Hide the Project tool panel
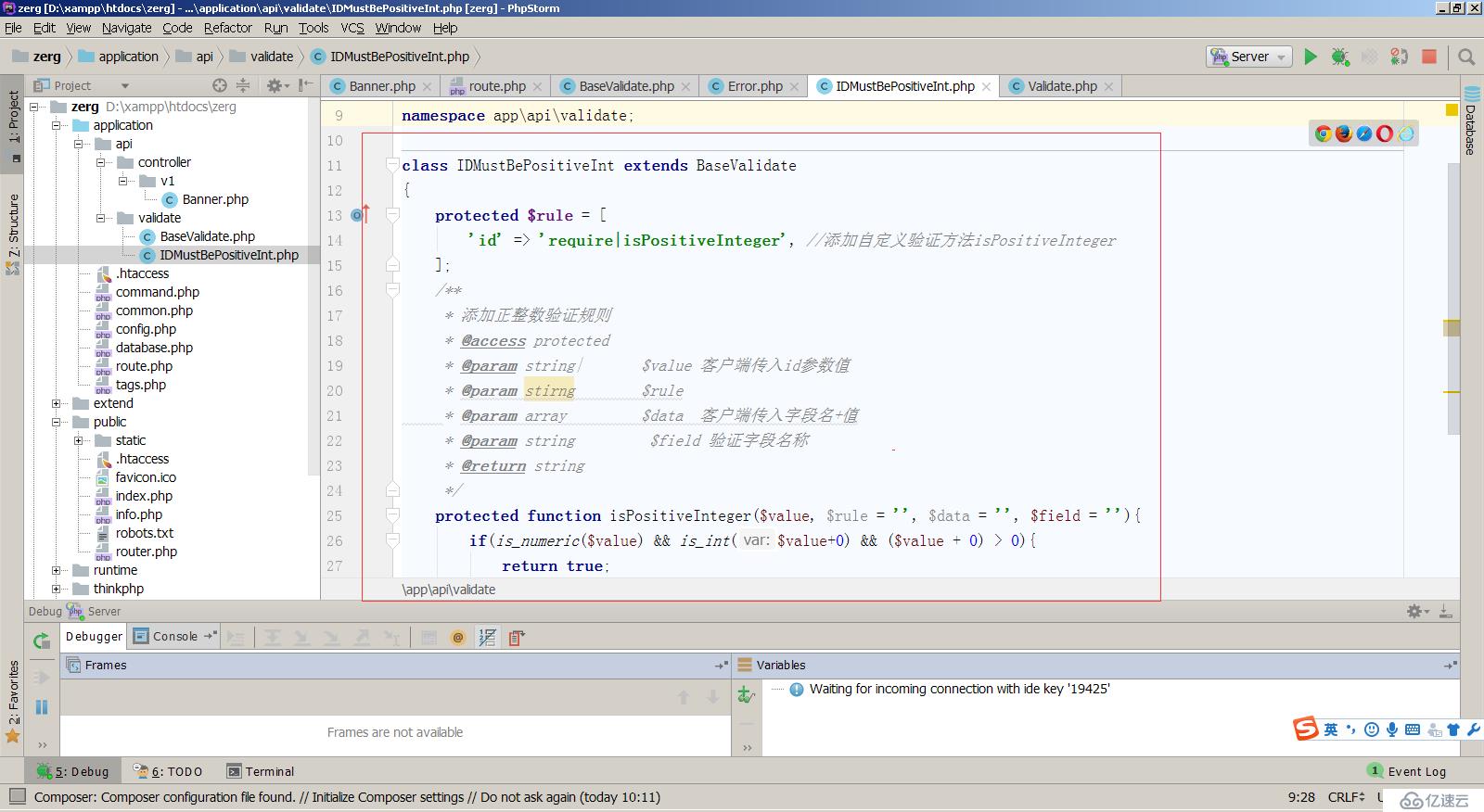This screenshot has width=1484, height=812. point(304,85)
